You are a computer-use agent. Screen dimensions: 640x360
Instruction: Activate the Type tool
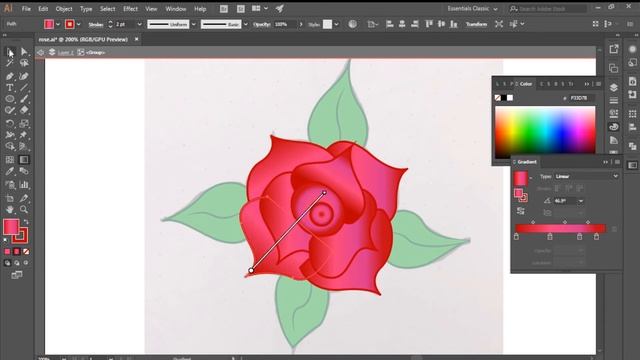[x=10, y=87]
